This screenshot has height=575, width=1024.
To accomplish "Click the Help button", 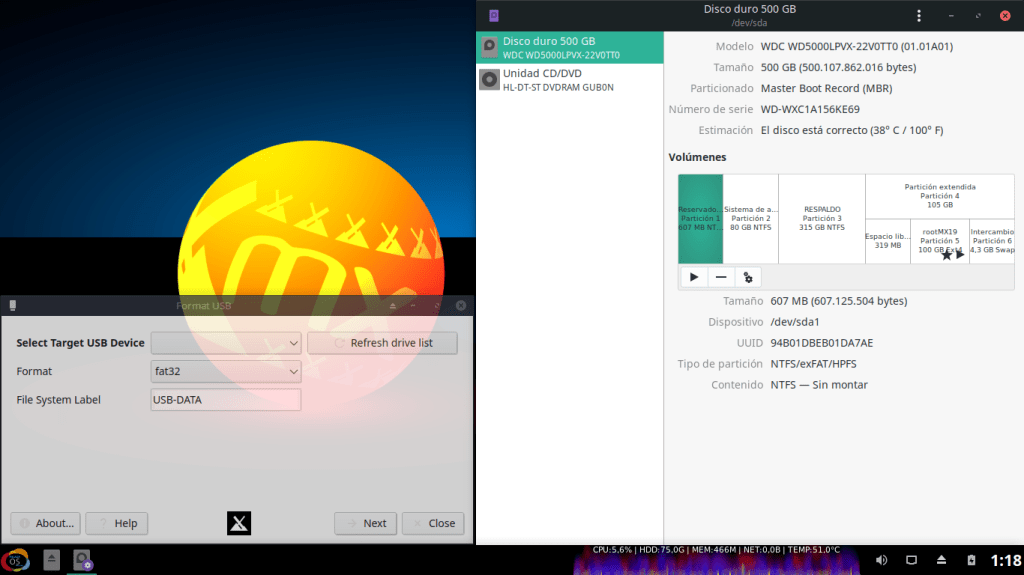I will pos(117,523).
